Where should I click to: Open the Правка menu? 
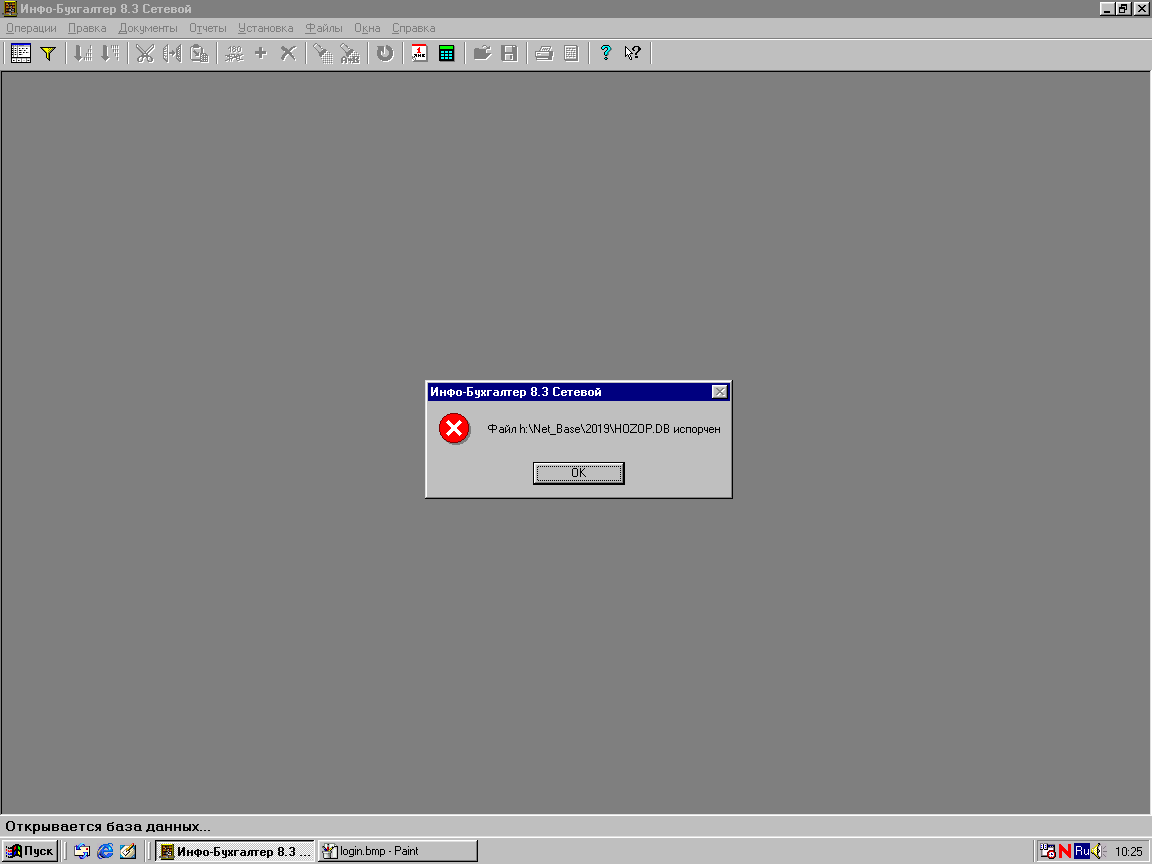coord(87,28)
